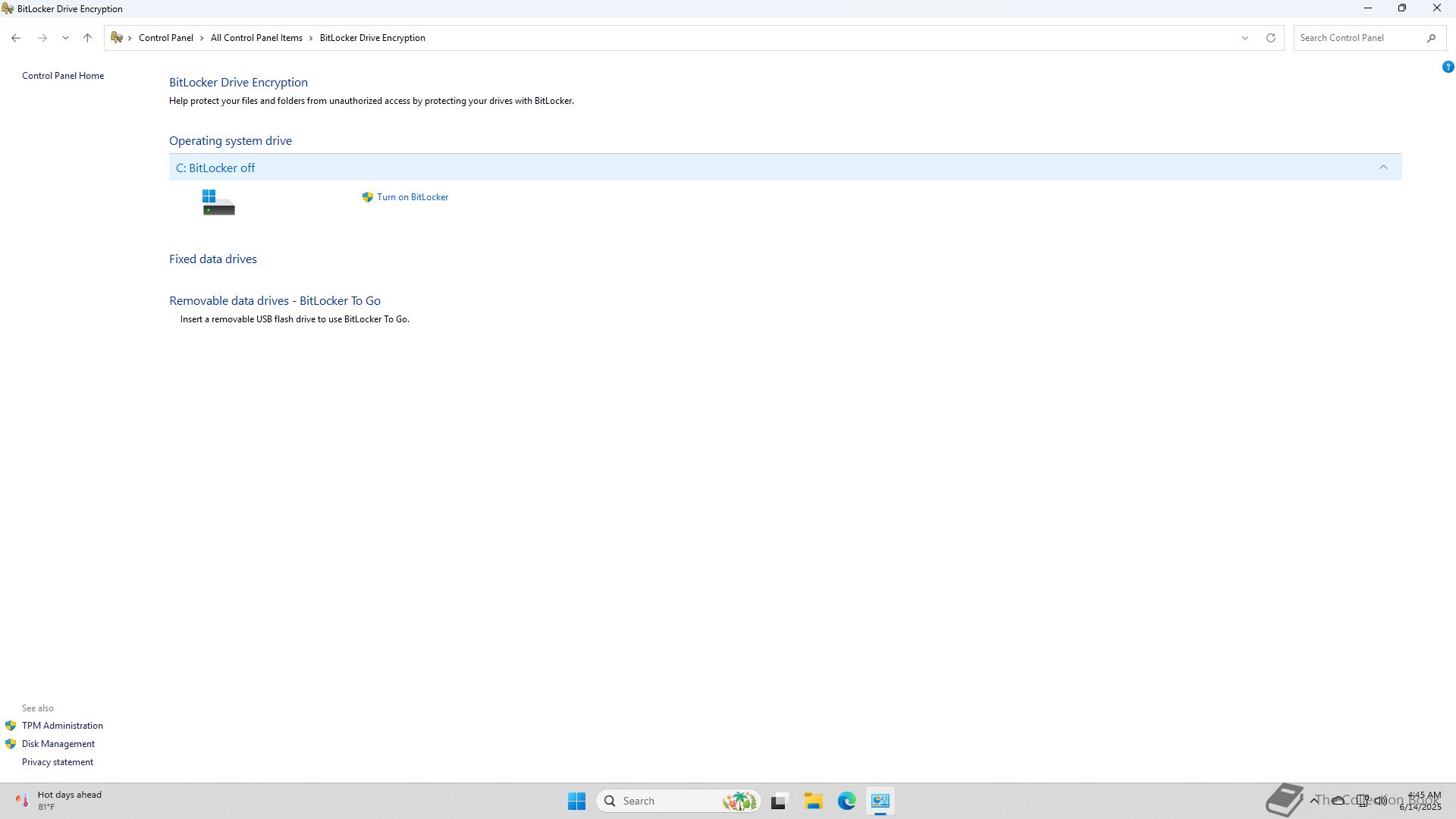Click the All Control Panel Items breadcrumb
This screenshot has width=1456, height=819.
[x=256, y=38]
